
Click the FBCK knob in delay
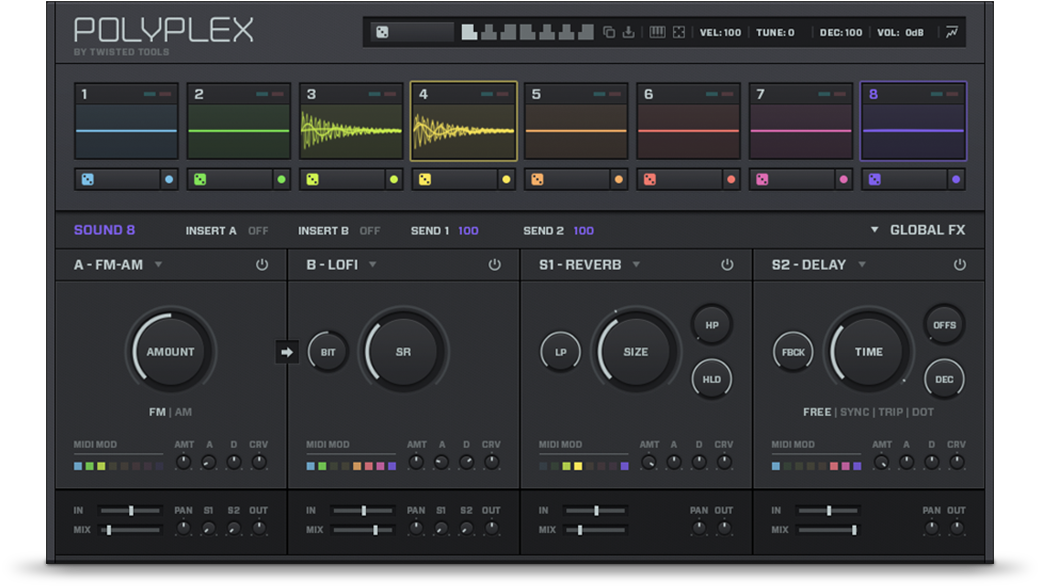793,352
